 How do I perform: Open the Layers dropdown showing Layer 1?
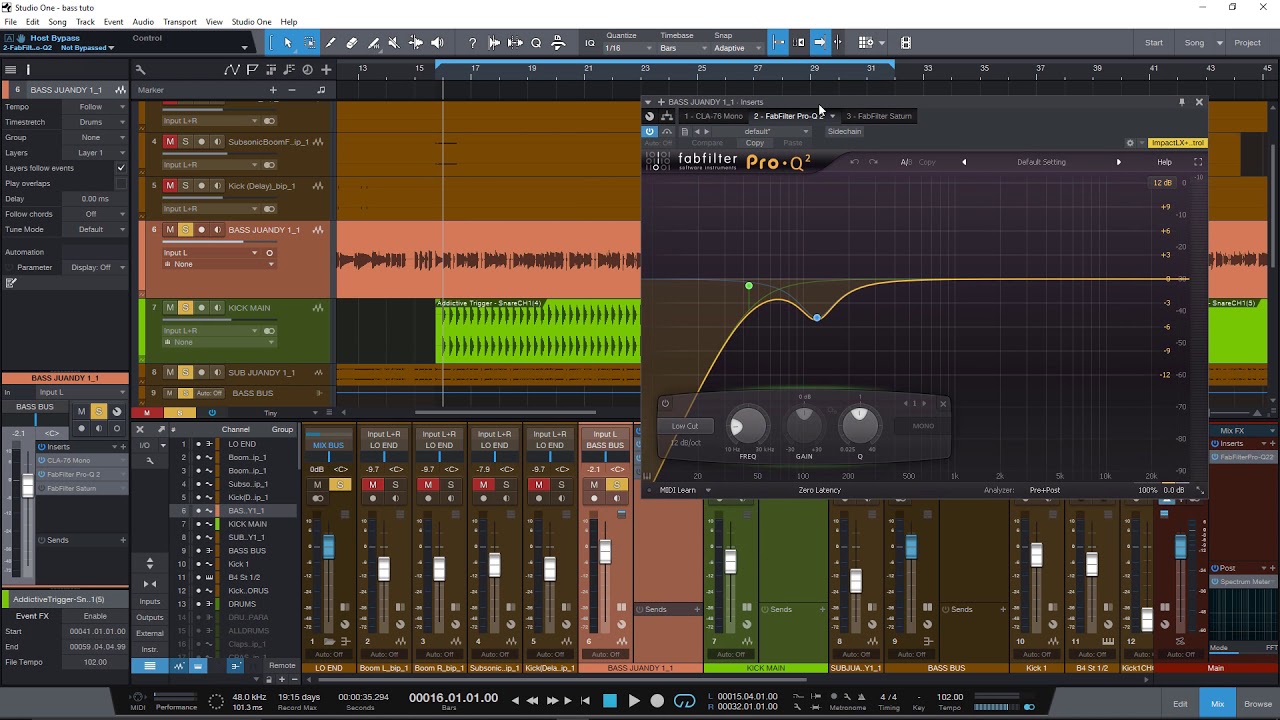click(97, 153)
